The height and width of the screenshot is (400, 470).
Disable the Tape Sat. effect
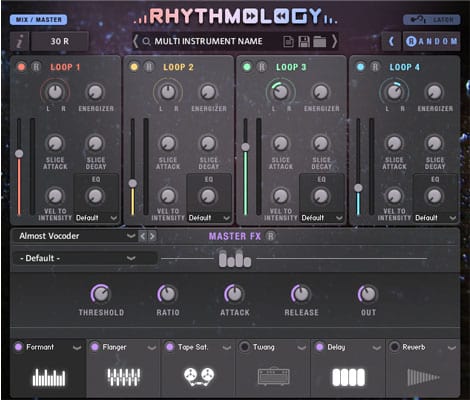[170, 347]
